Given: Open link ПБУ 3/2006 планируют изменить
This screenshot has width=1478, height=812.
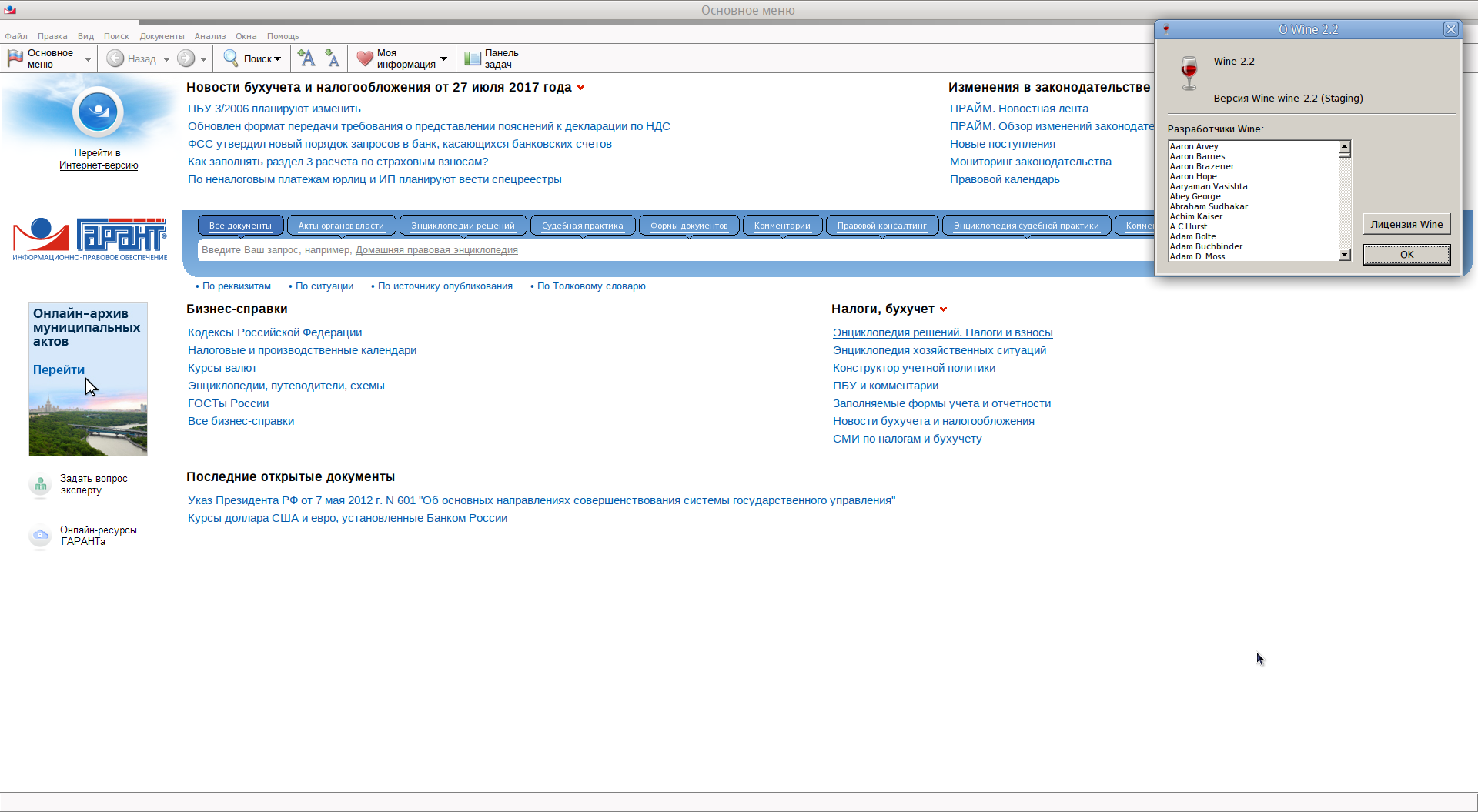Looking at the screenshot, I should (x=274, y=109).
